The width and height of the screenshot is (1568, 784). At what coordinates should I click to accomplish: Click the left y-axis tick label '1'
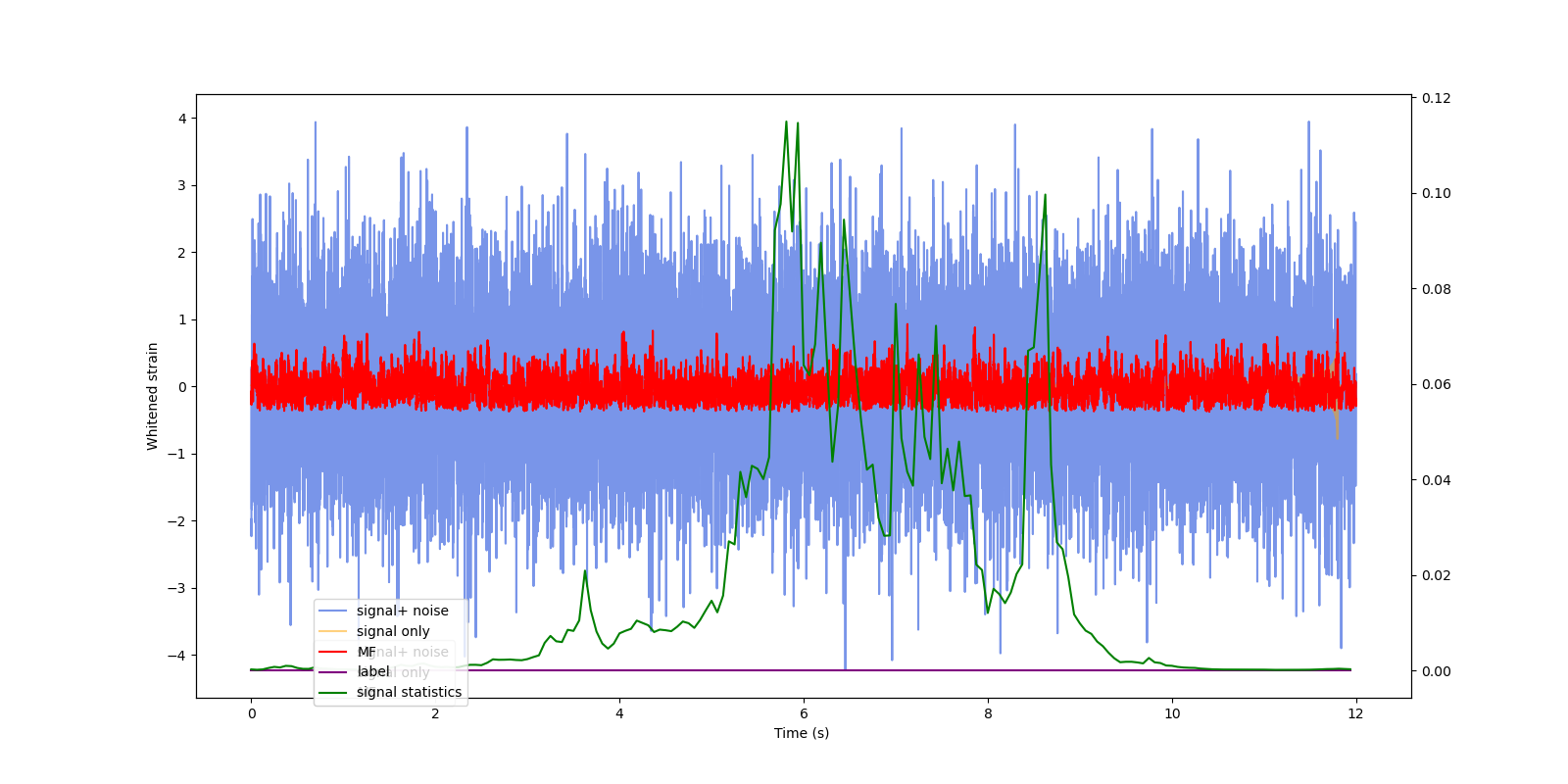pos(181,319)
